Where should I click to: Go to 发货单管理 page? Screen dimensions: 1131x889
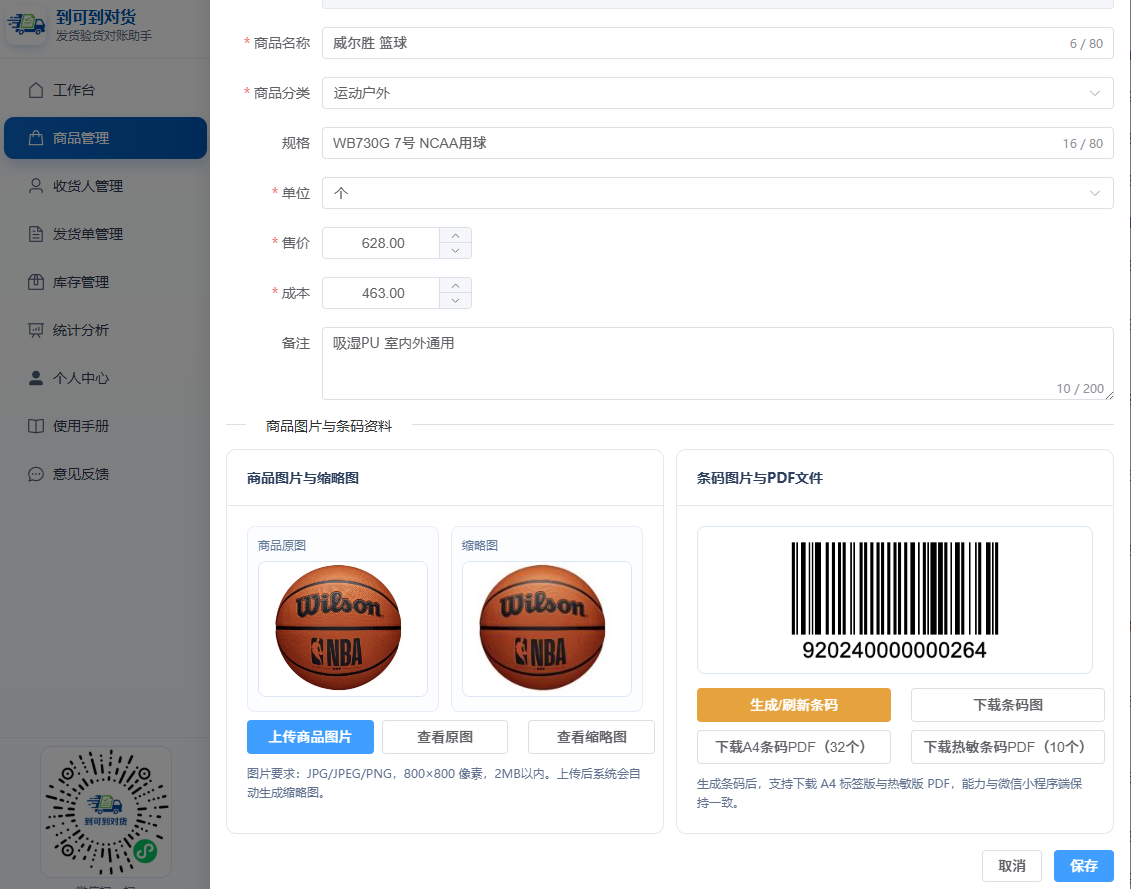pyautogui.click(x=105, y=234)
